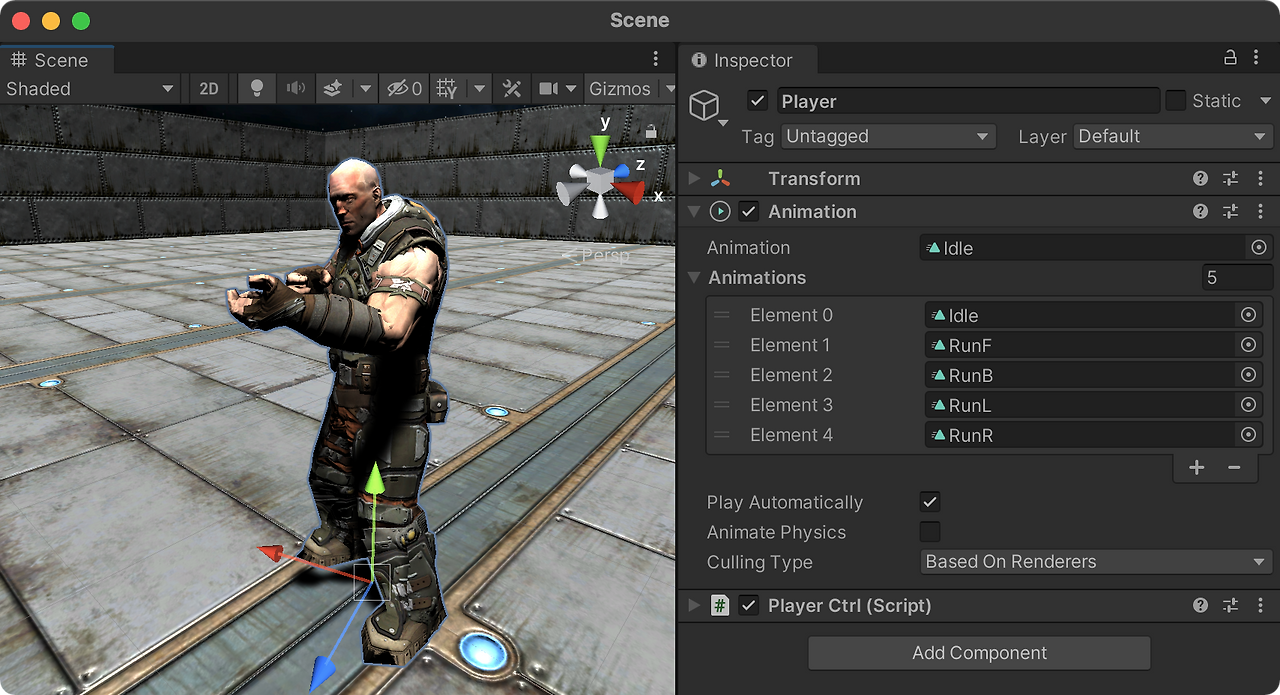Toggle scene lighting bulb icon
The height and width of the screenshot is (695, 1280).
[x=257, y=88]
